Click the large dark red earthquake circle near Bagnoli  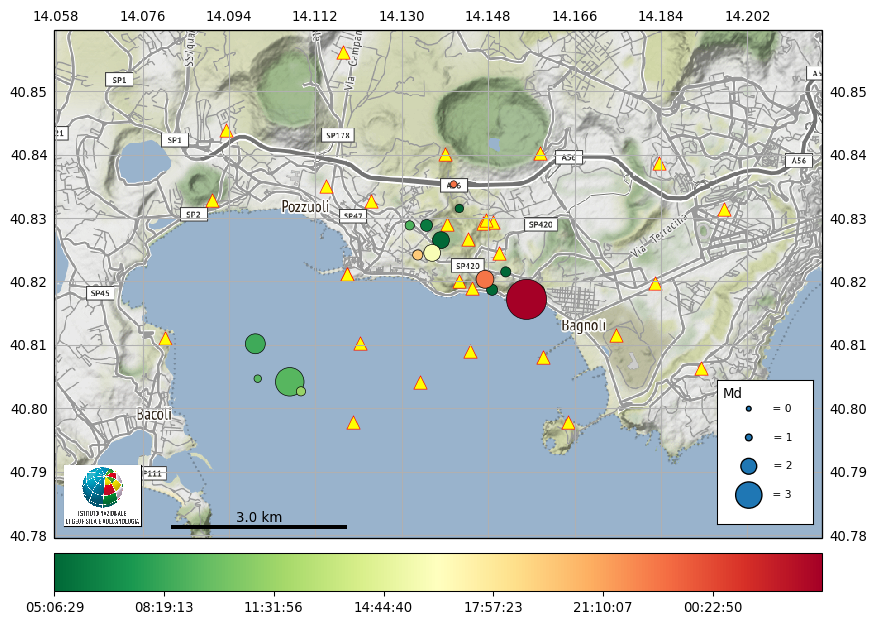[x=526, y=299]
